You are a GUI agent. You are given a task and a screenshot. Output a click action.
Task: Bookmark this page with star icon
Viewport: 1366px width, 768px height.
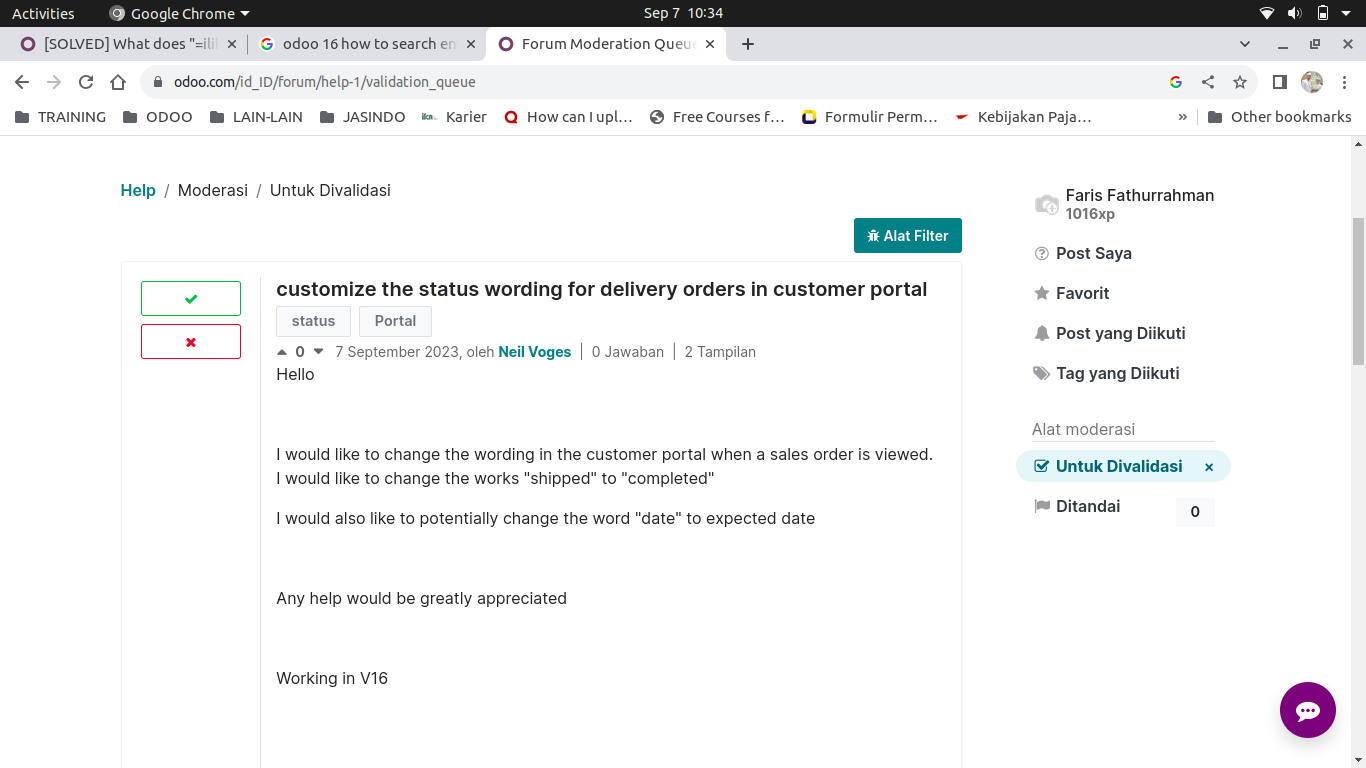click(1240, 82)
